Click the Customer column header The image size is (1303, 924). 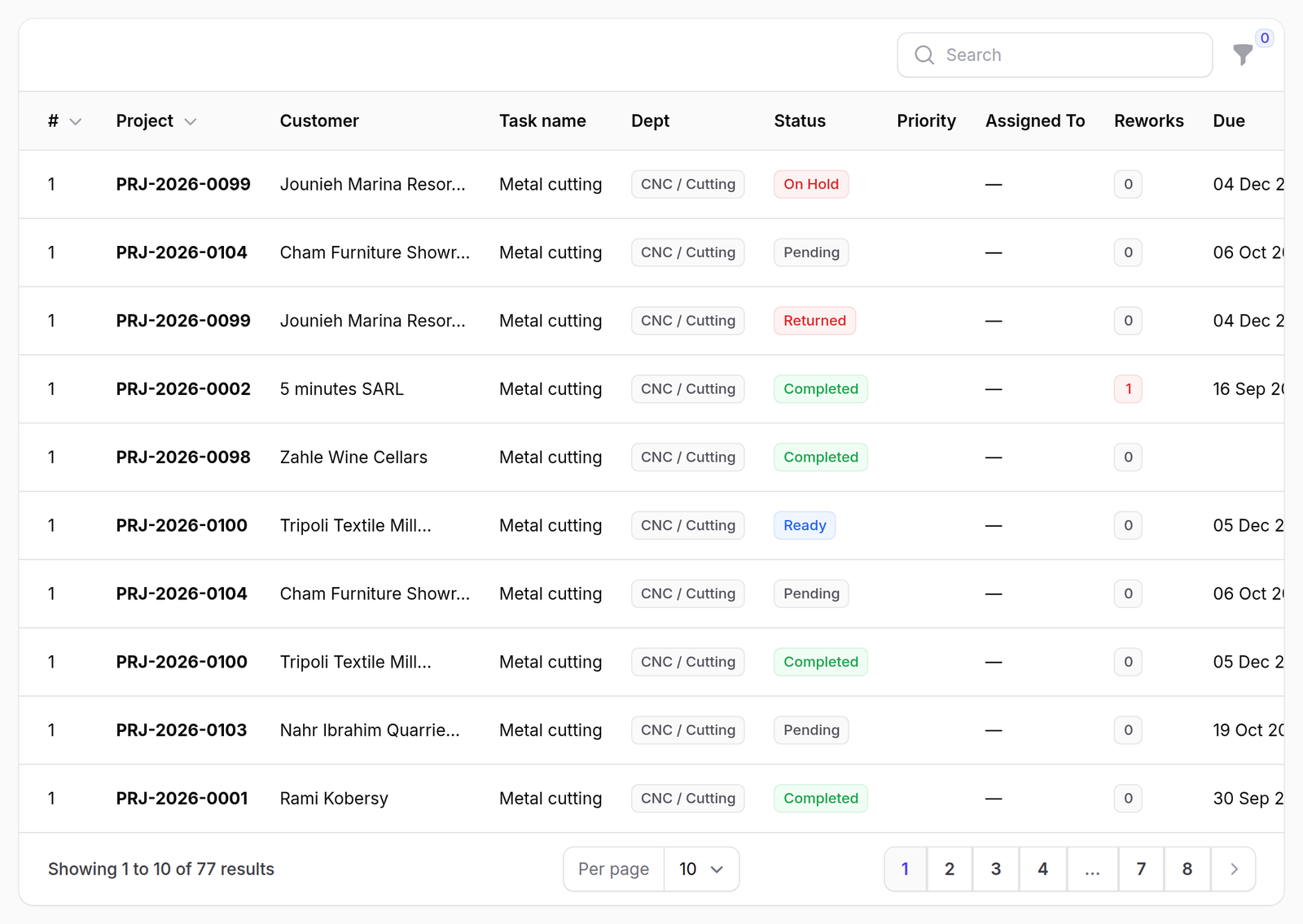pyautogui.click(x=319, y=120)
